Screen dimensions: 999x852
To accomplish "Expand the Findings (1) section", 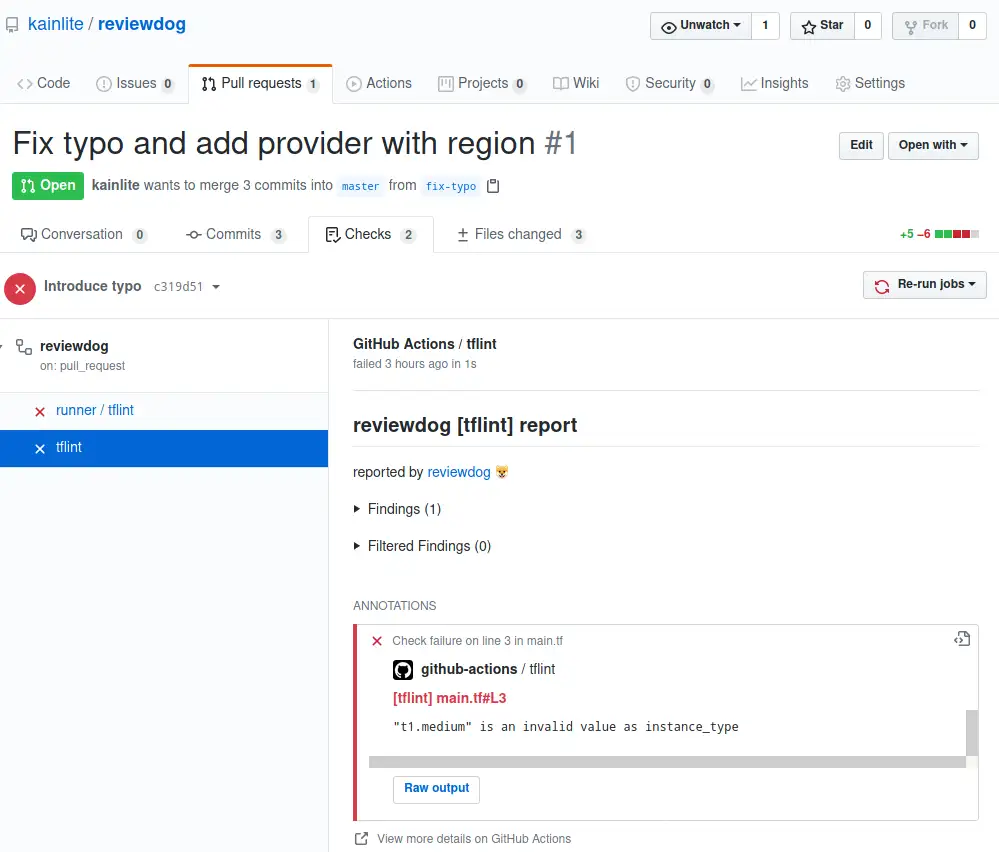I will [398, 509].
